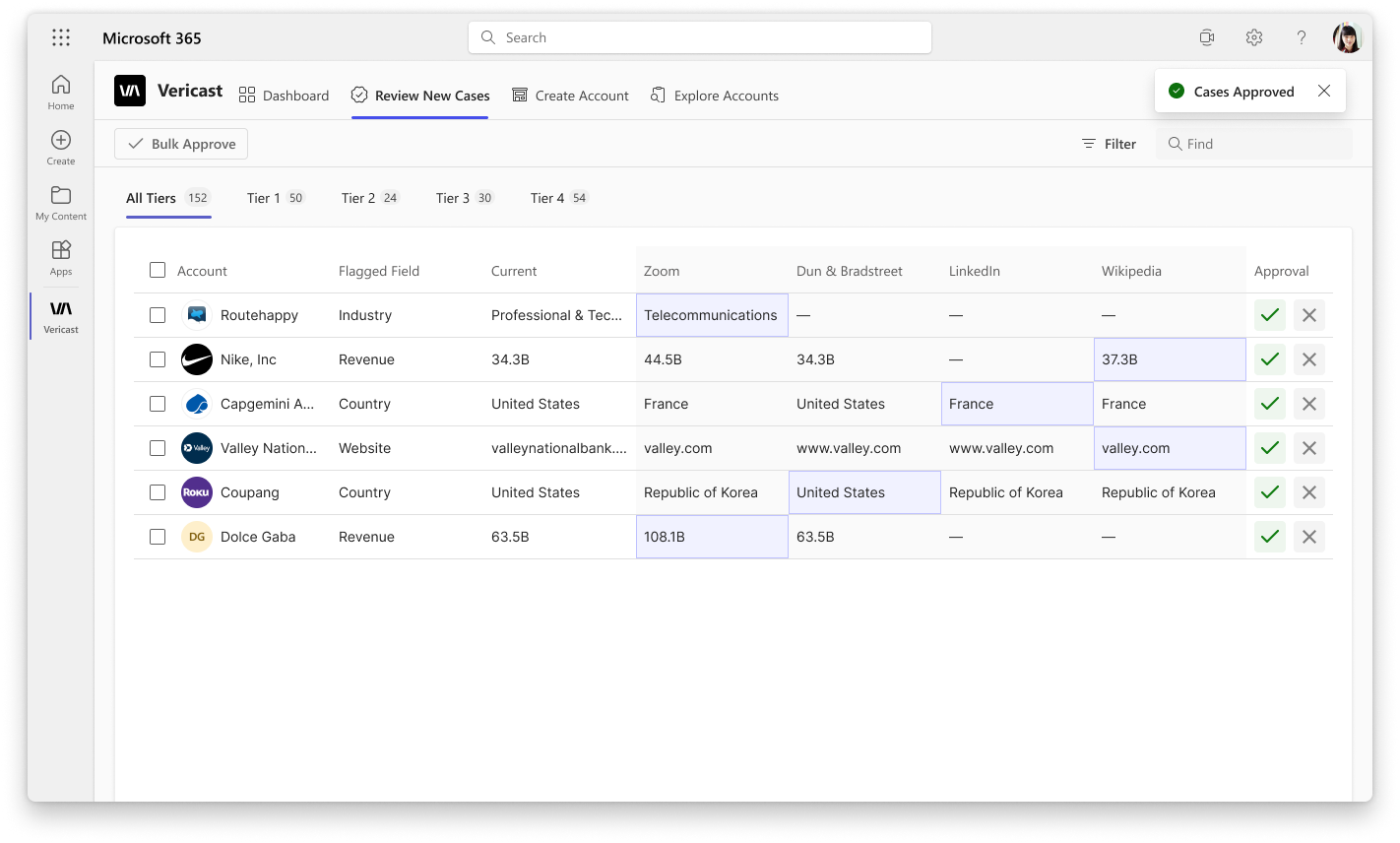Approve the Dolce Gaba case

click(1270, 537)
